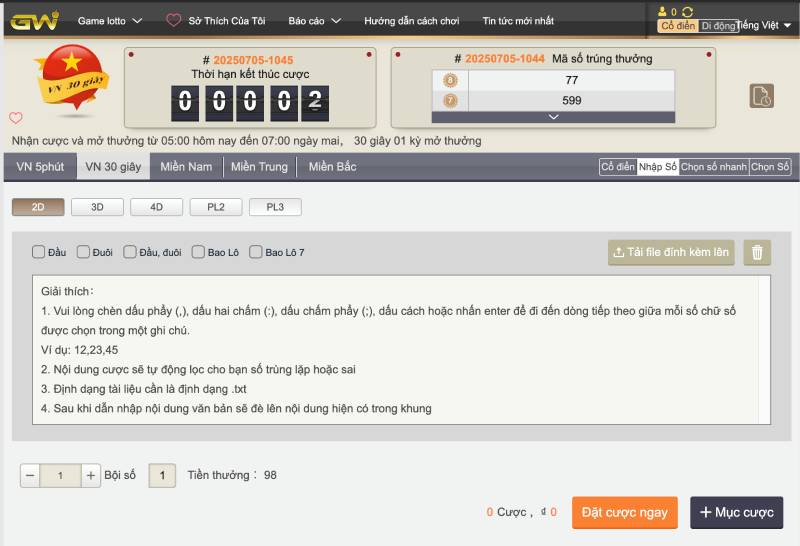The height and width of the screenshot is (546, 800).
Task: Click the balance refresh icon
Action: [x=688, y=12]
